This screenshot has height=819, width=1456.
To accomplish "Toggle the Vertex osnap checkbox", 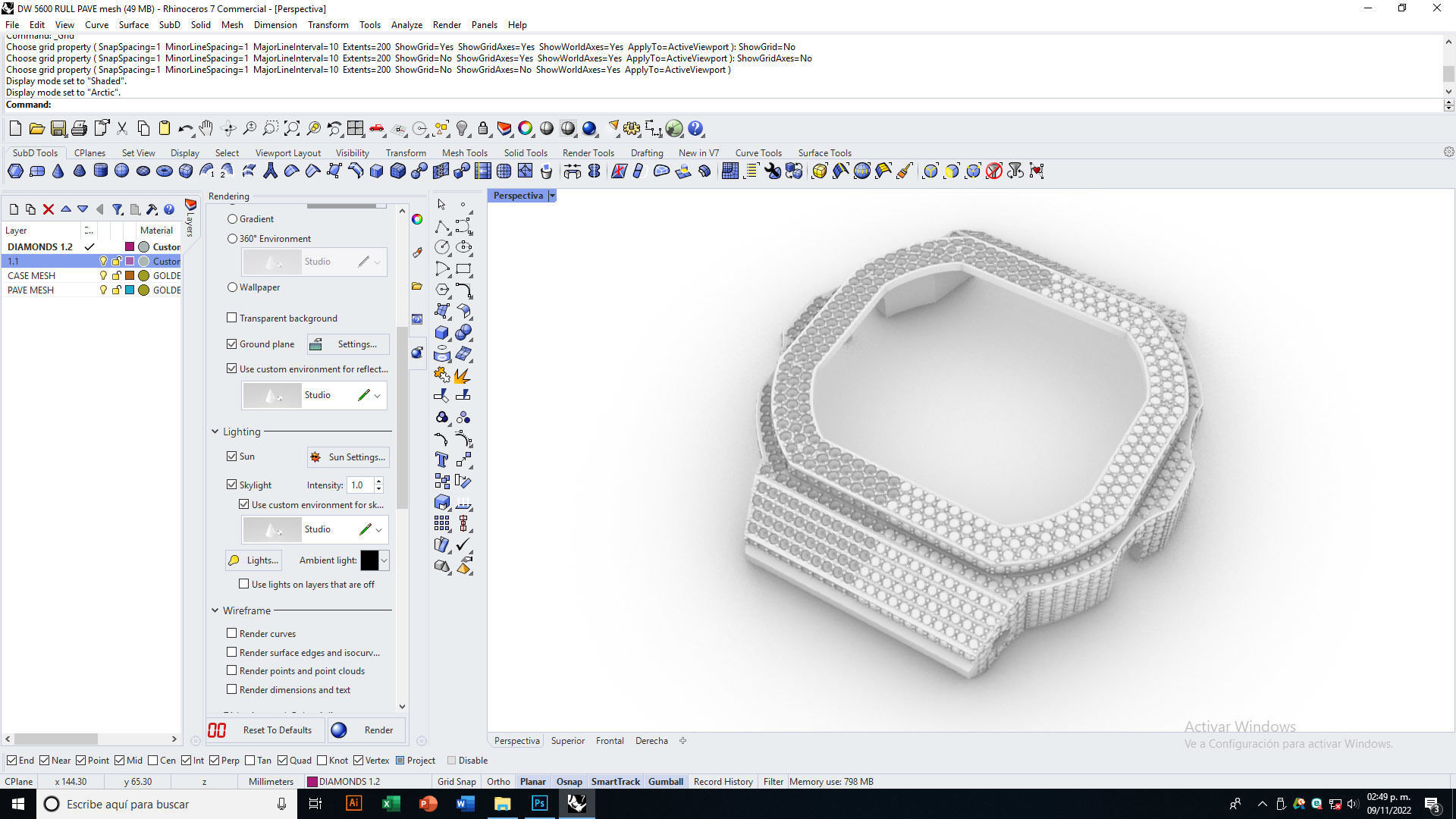I will [x=359, y=761].
